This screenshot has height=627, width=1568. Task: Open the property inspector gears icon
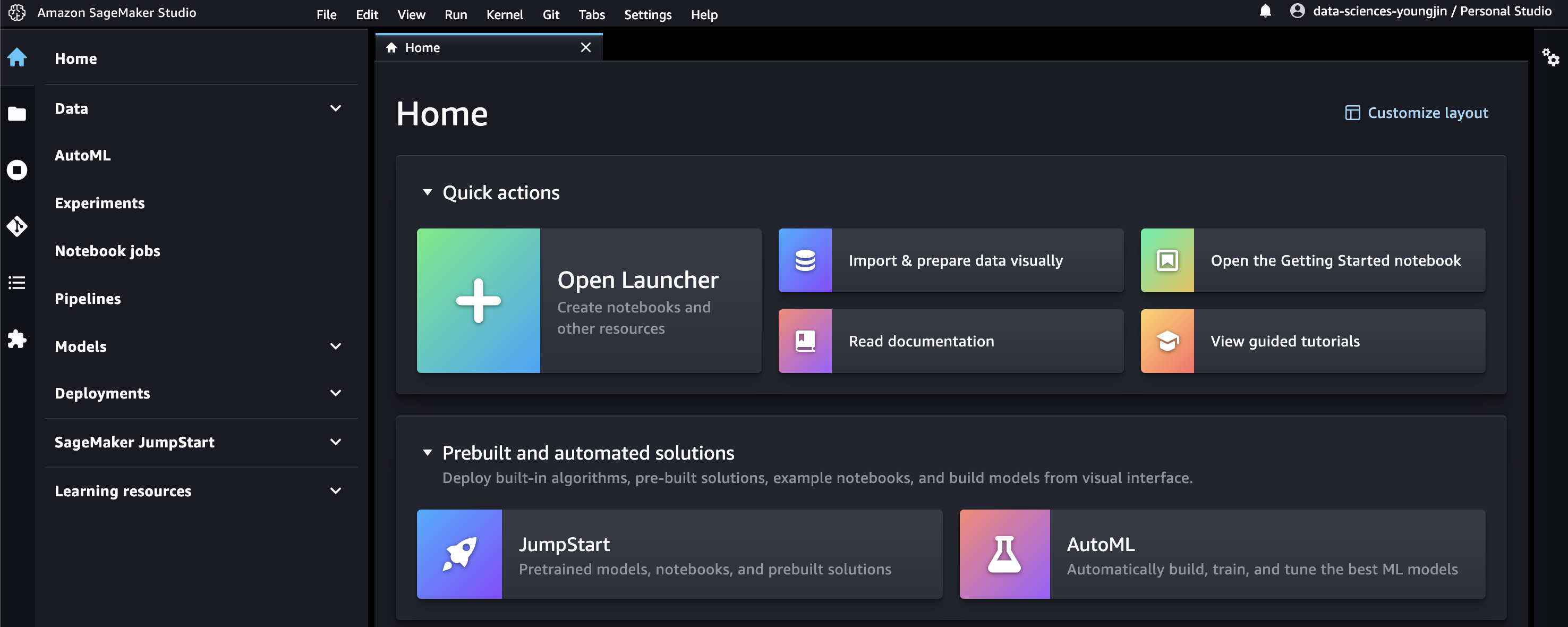(1550, 58)
